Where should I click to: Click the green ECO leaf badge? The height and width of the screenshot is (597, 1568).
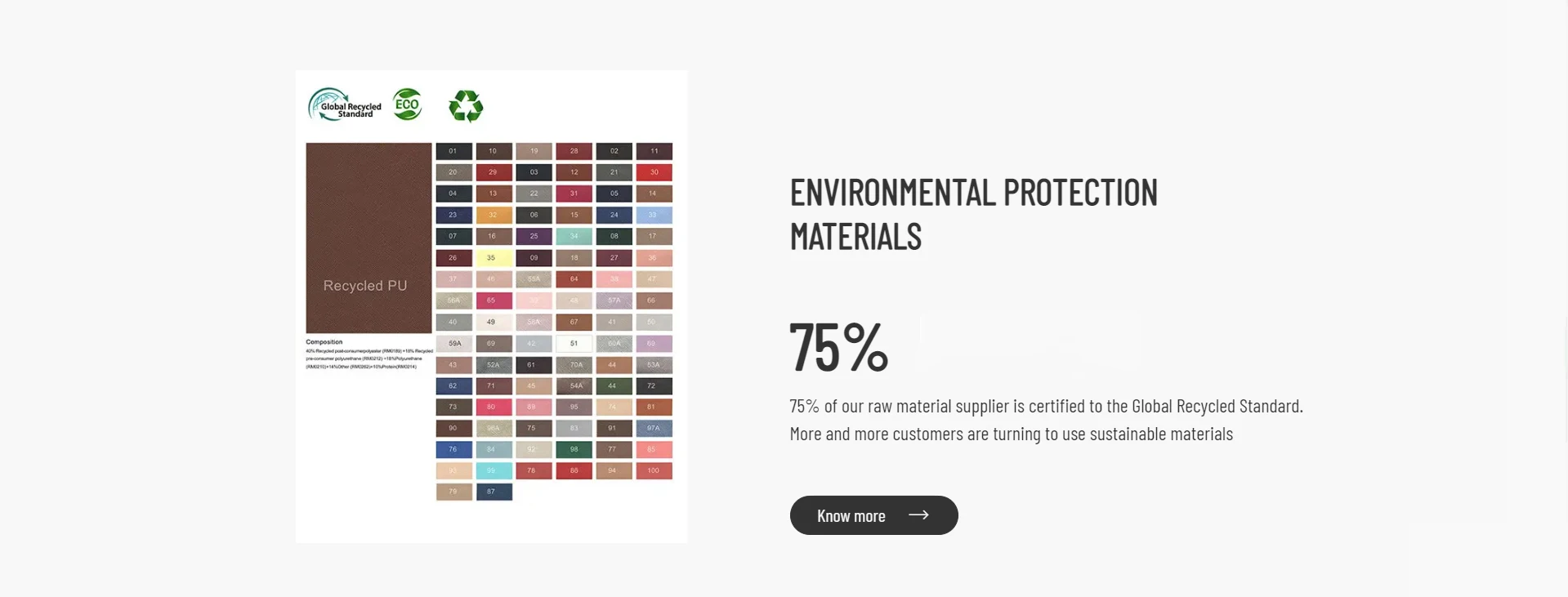[x=407, y=105]
